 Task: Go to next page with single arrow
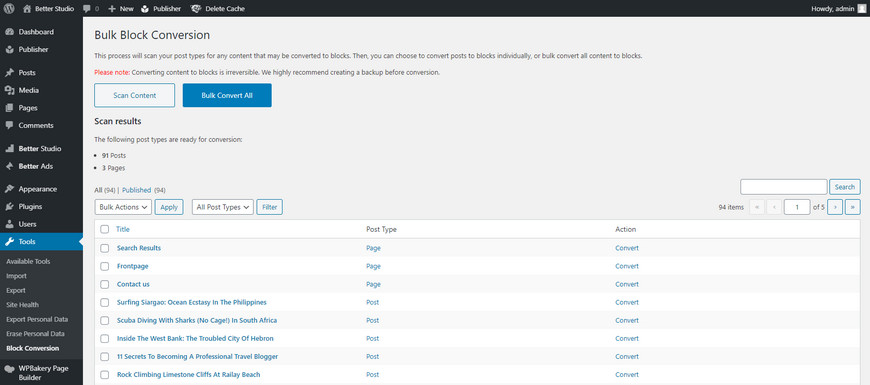coord(834,207)
